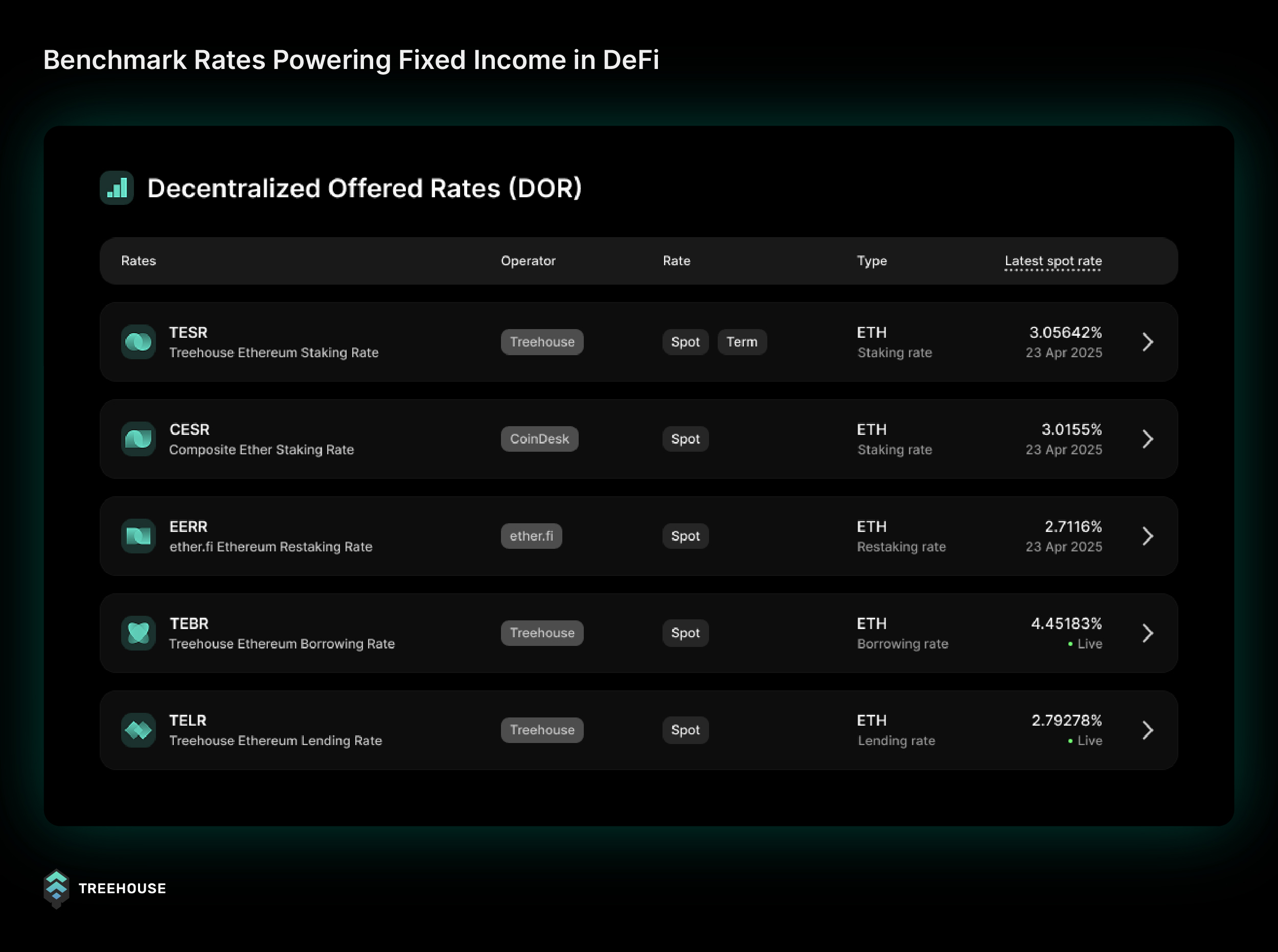Expand the TESR row chevron
1278x952 pixels.
(x=1147, y=342)
